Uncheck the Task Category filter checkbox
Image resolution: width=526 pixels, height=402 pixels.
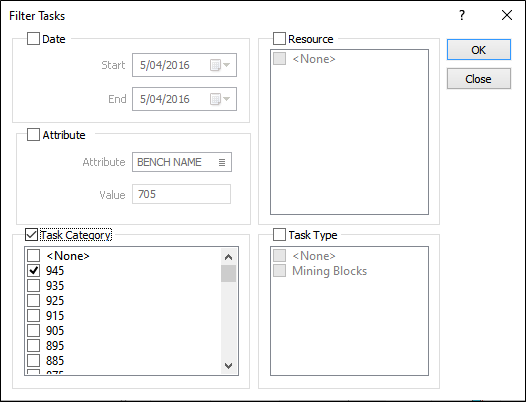tap(31, 235)
